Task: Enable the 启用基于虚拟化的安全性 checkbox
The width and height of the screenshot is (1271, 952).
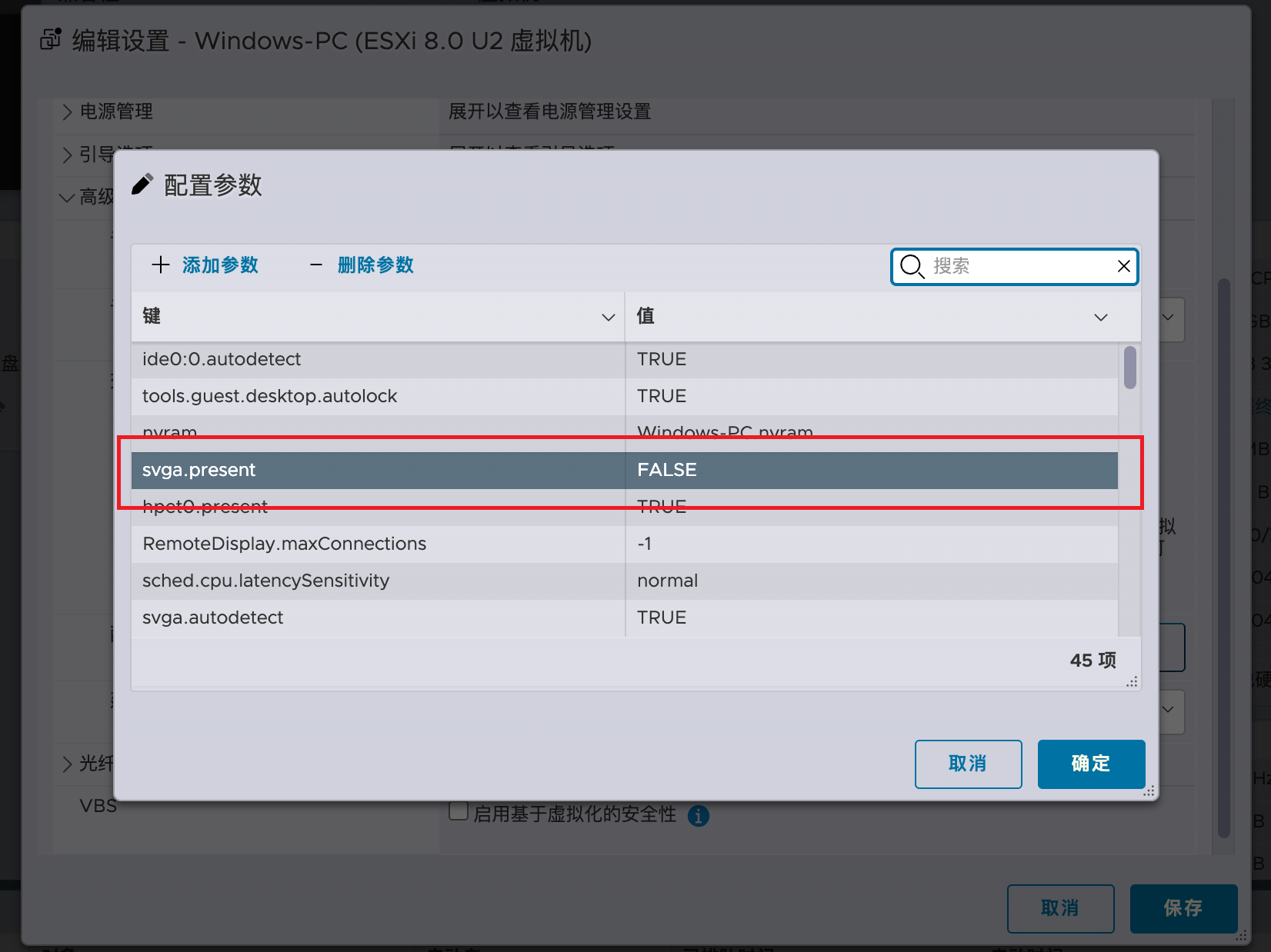Action: tap(459, 812)
